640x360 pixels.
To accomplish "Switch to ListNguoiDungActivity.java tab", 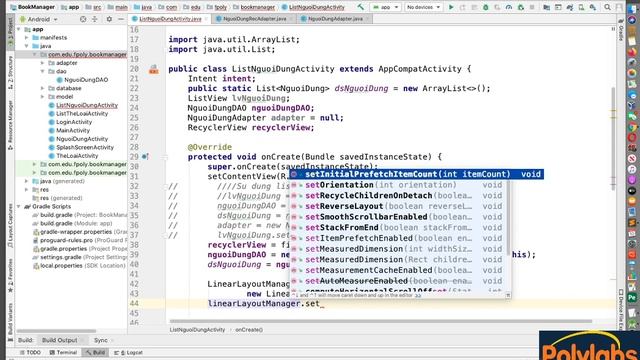I will tap(170, 19).
